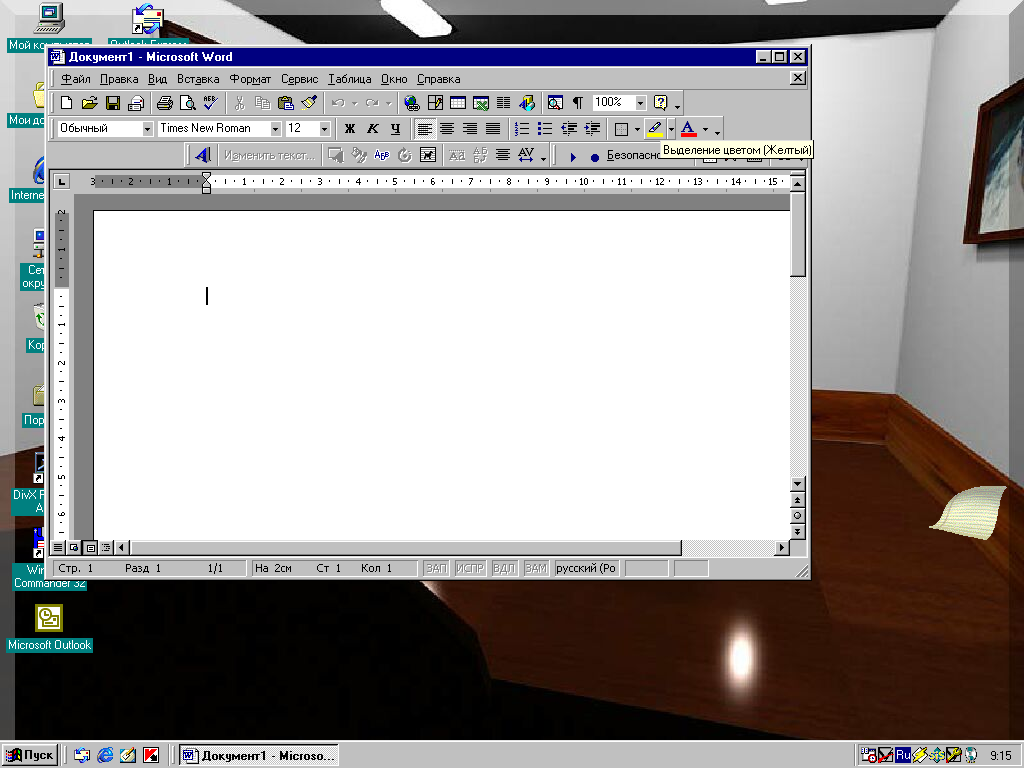Show nonprinting paragraph marks (¶)
This screenshot has width=1024, height=768.
[578, 103]
